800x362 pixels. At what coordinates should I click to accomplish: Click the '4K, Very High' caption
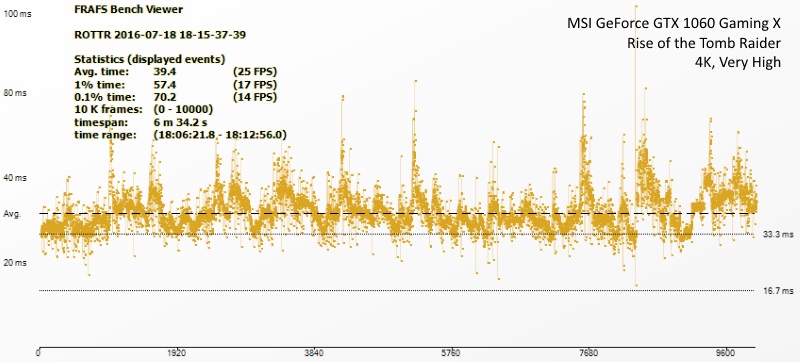[738, 63]
